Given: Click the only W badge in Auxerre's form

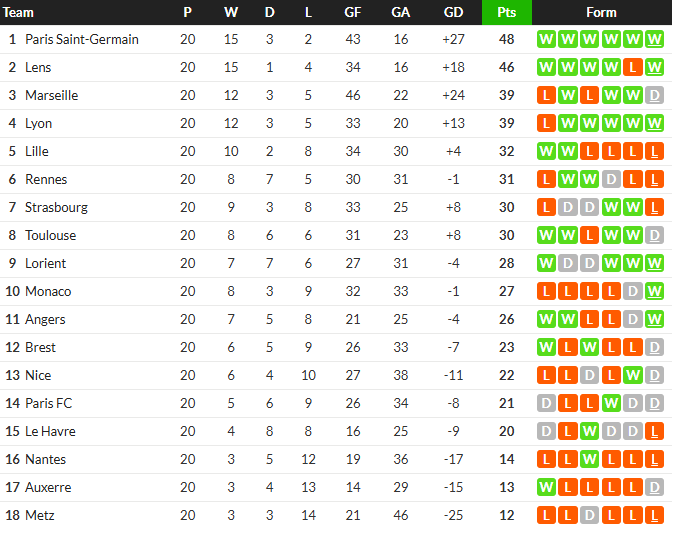Looking at the screenshot, I should [546, 487].
